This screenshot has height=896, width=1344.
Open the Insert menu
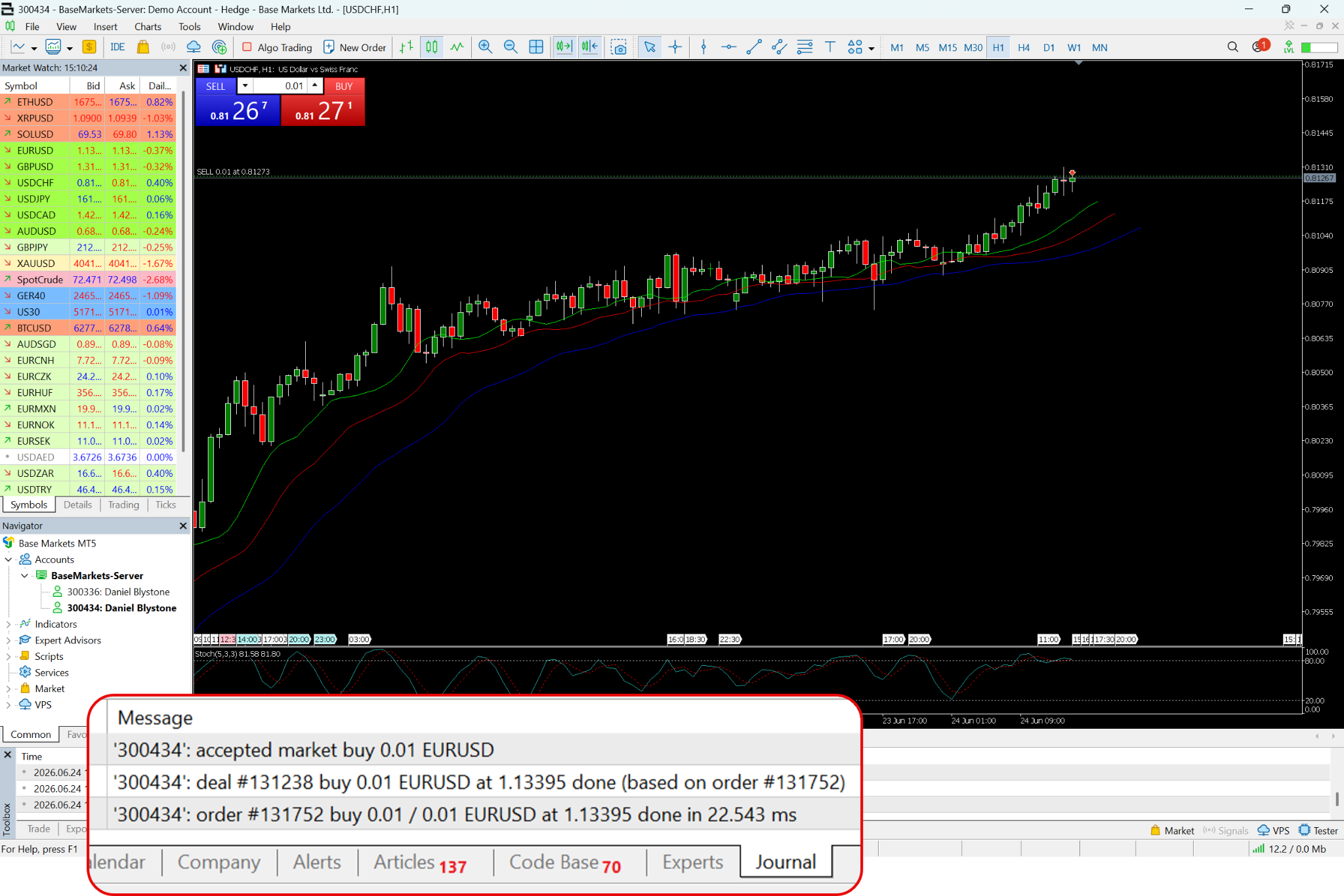point(105,27)
